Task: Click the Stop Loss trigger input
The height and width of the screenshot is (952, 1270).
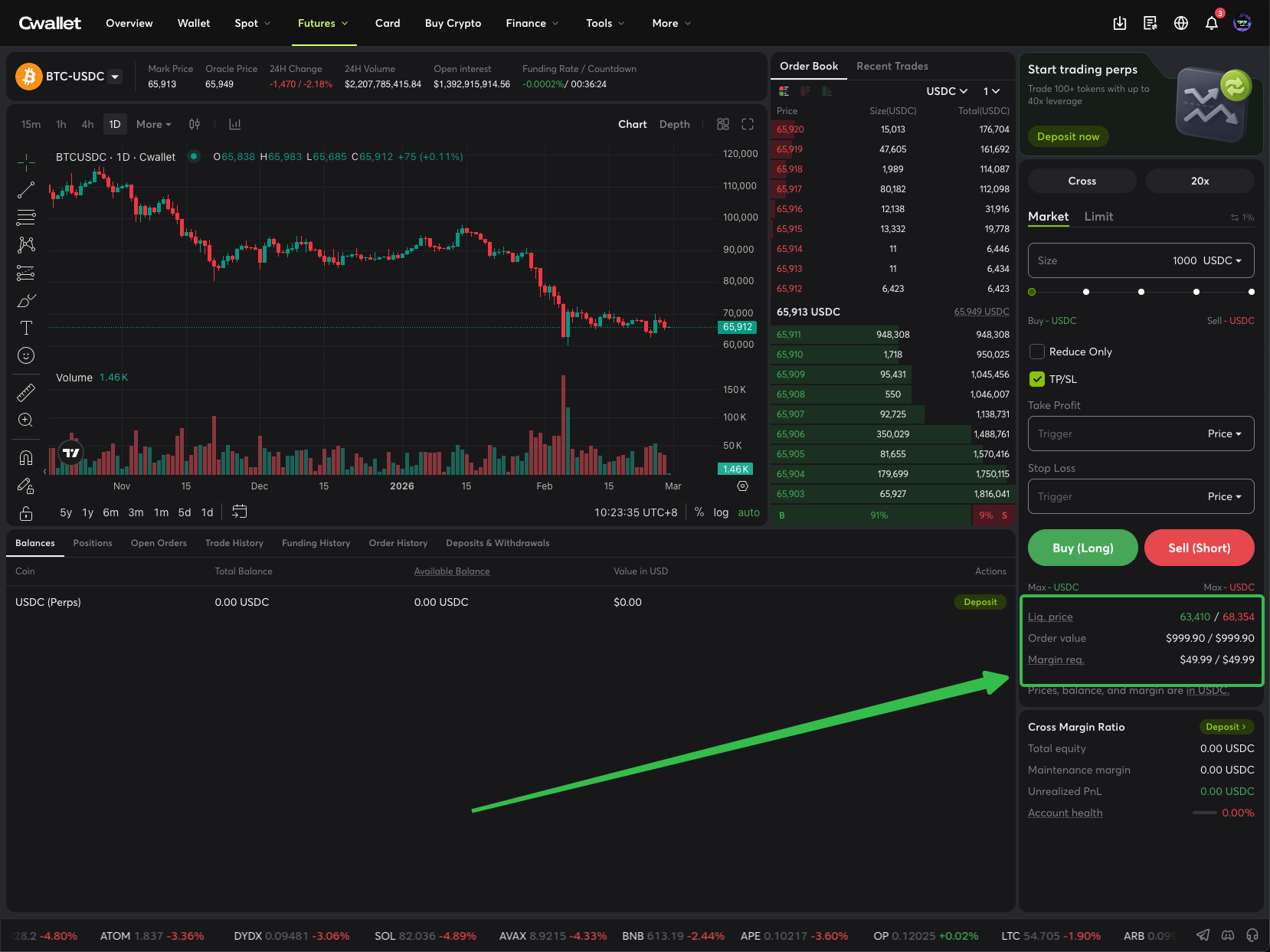Action: (x=1111, y=496)
